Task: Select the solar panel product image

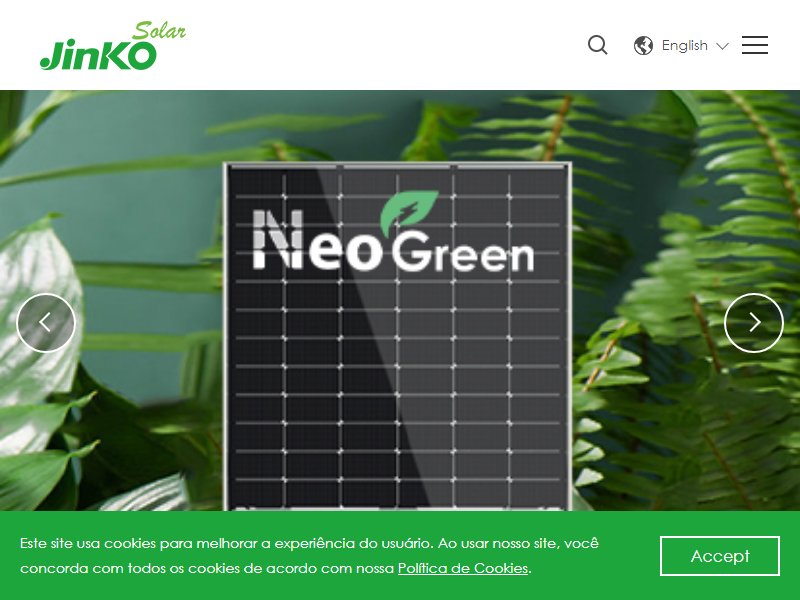Action: tap(397, 337)
